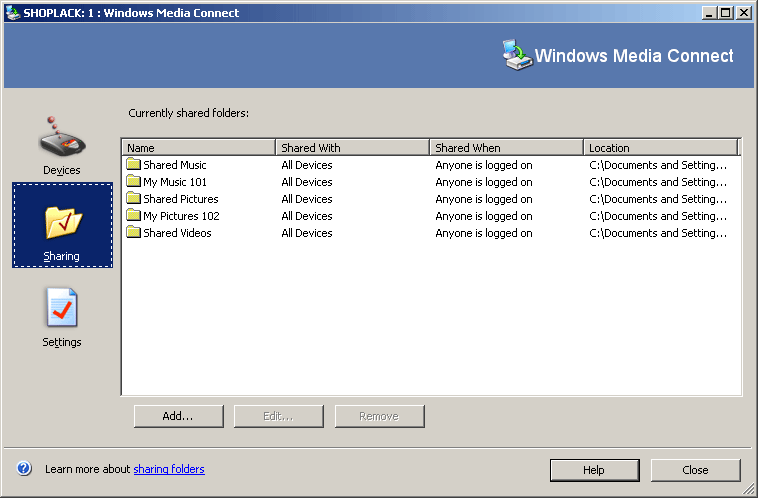This screenshot has width=758, height=498.
Task: Click Anyone is logged on for Shared Videos
Action: point(484,233)
